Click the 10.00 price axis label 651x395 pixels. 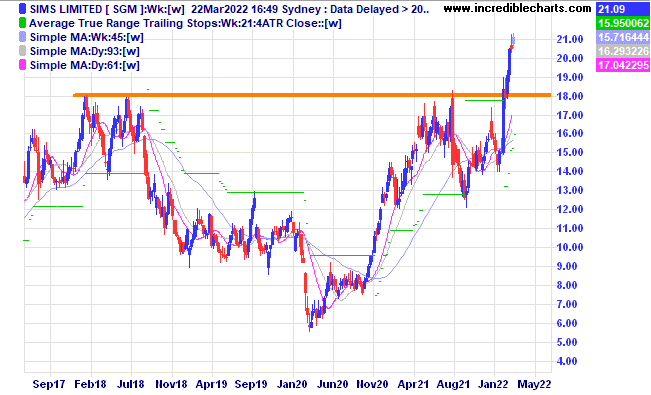570,247
